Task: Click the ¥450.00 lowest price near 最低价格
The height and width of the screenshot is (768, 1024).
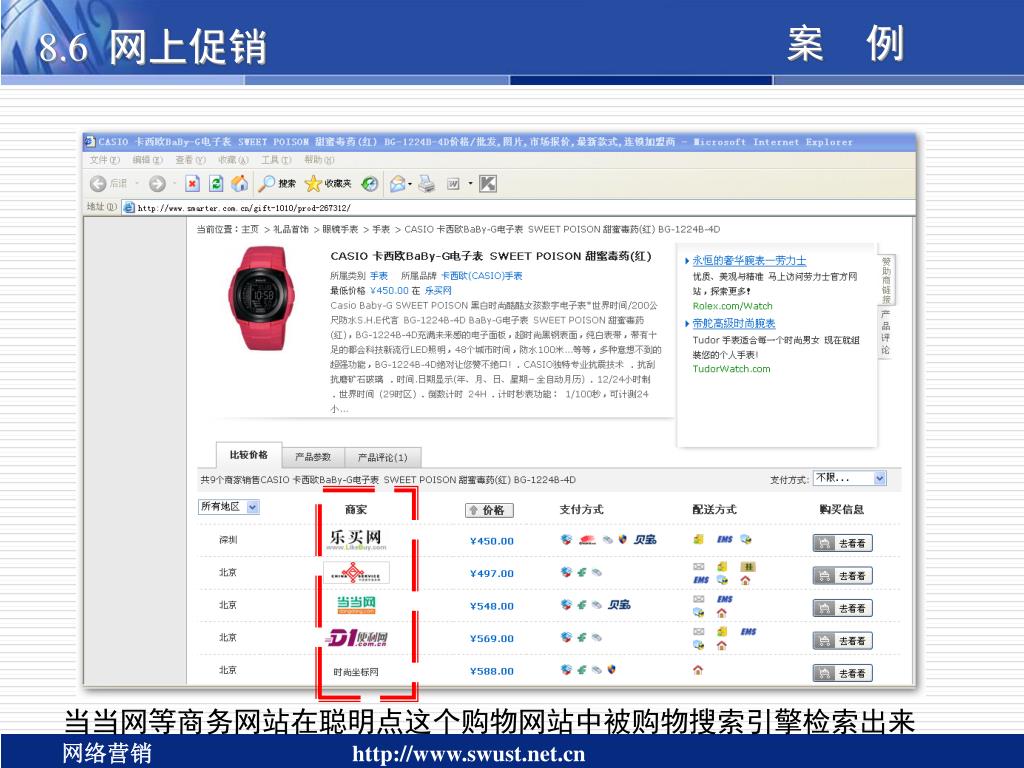Action: pos(389,291)
